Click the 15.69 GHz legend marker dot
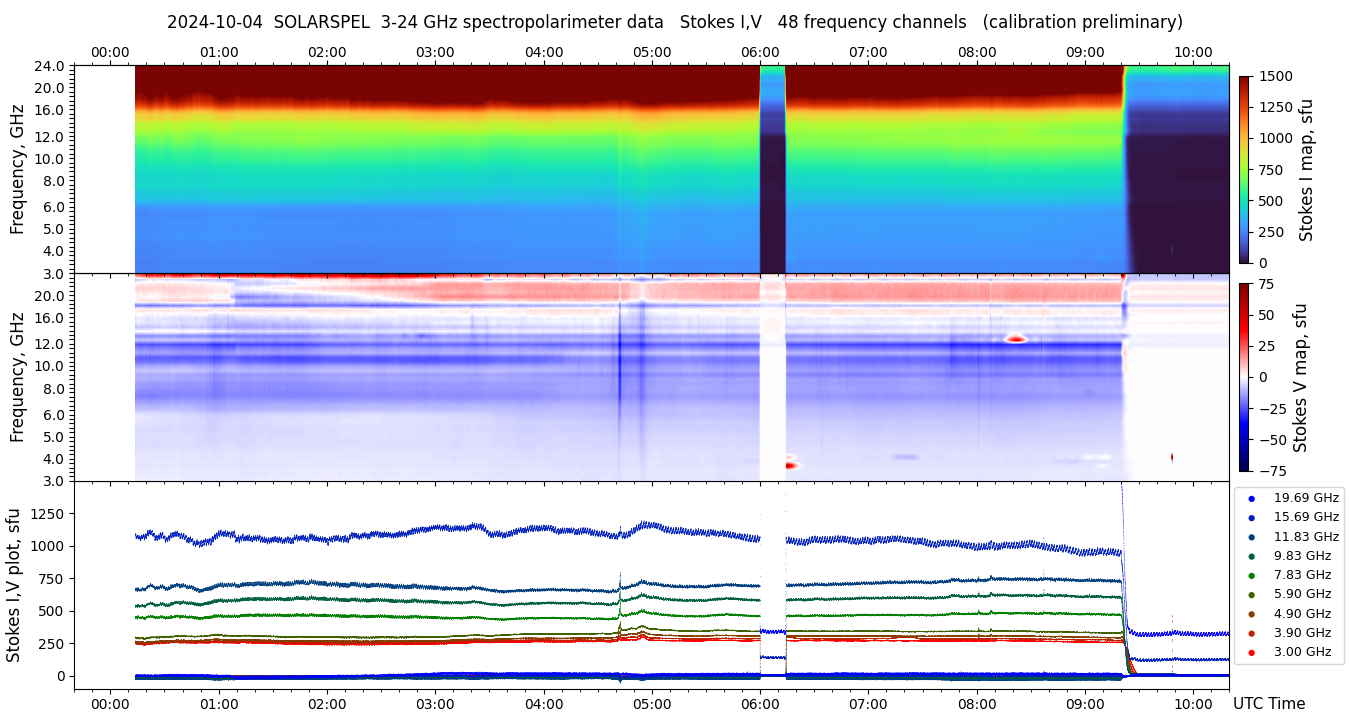The height and width of the screenshot is (725, 1350). click(1251, 517)
